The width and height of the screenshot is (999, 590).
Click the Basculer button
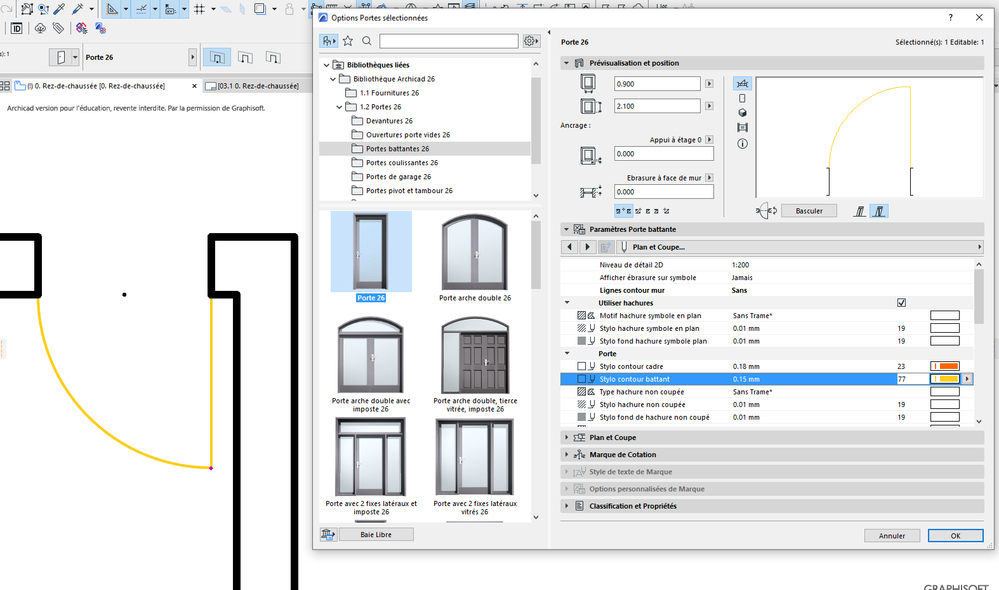click(809, 211)
